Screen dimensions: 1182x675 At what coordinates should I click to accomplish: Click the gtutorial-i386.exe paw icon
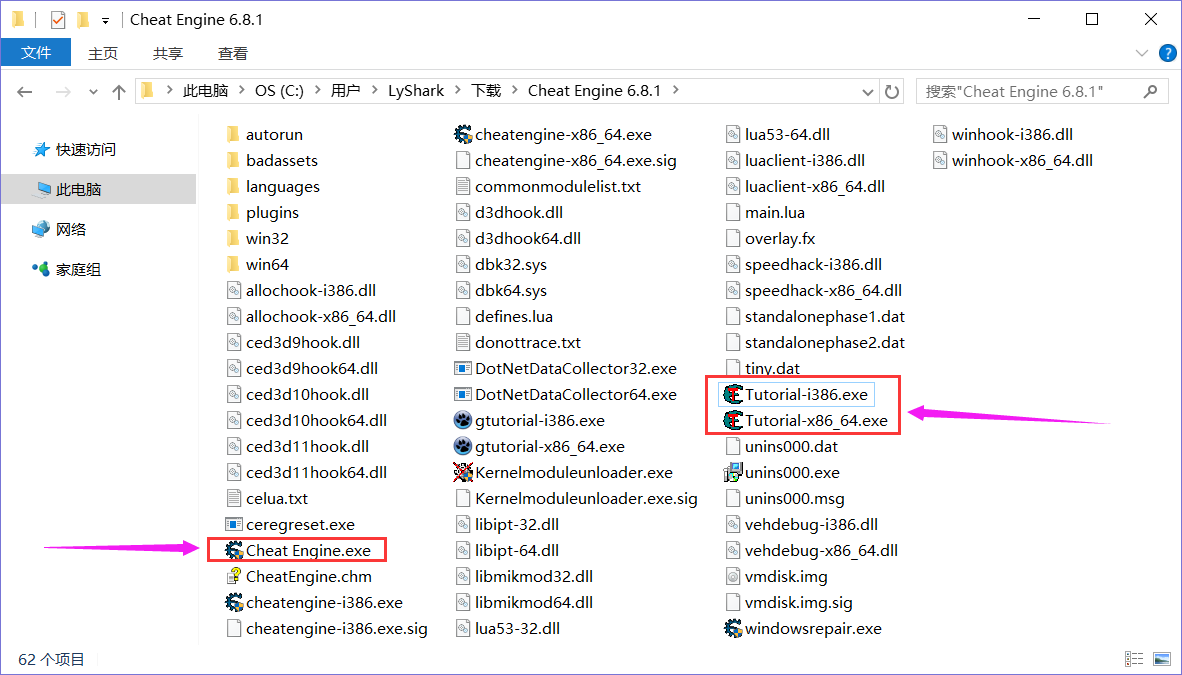(x=463, y=420)
